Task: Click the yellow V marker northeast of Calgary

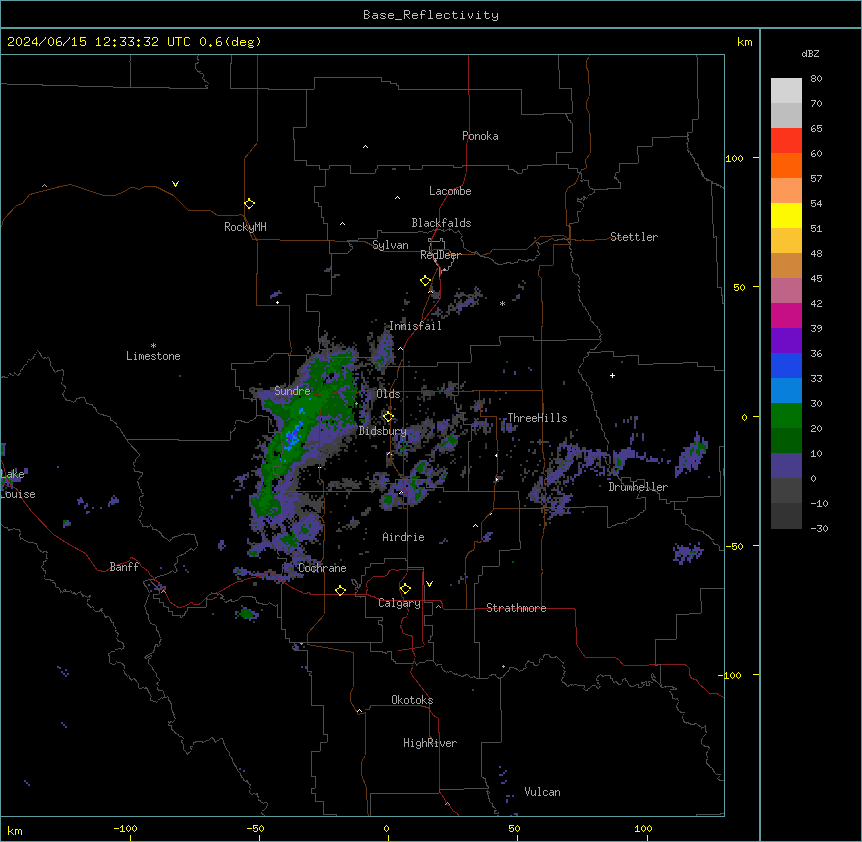Action: [429, 584]
